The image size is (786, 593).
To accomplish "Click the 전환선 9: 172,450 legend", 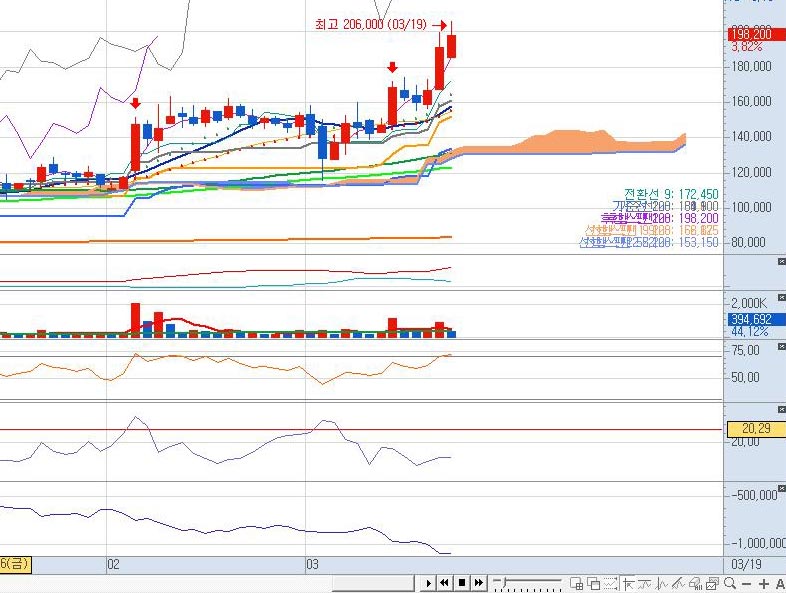I will (x=671, y=194).
